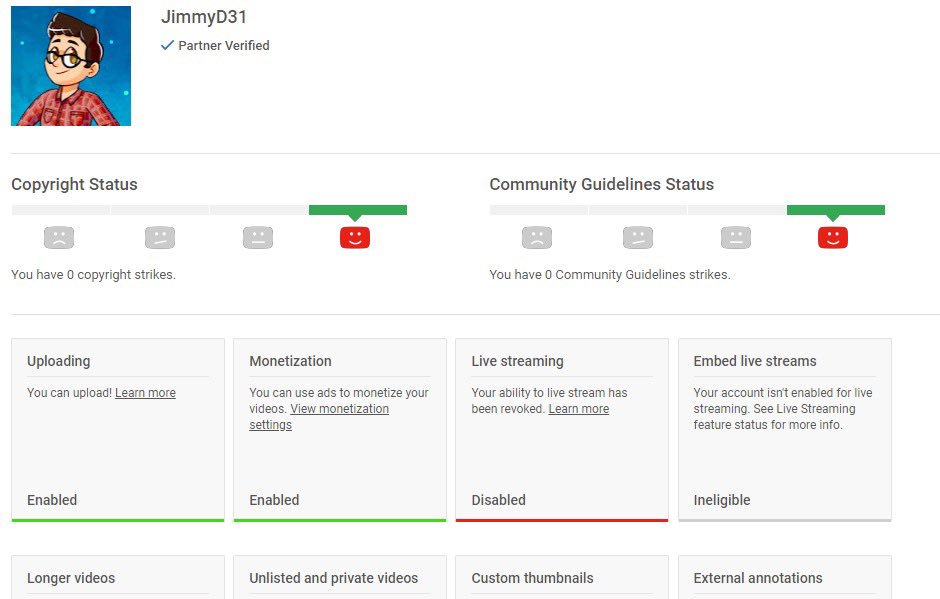The height and width of the screenshot is (599, 940).
Task: Click the green status bar segment under Community Guidelines Status
Action: click(x=836, y=210)
